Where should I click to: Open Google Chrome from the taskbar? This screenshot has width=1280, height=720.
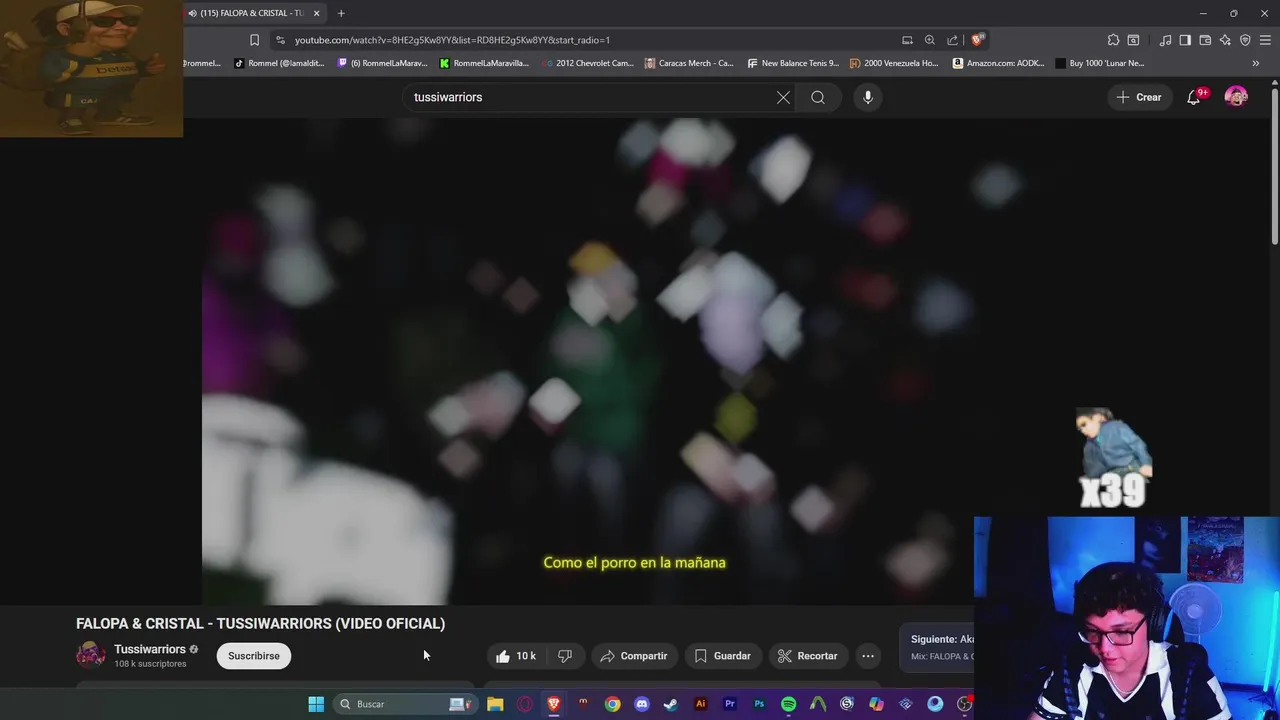[x=612, y=704]
